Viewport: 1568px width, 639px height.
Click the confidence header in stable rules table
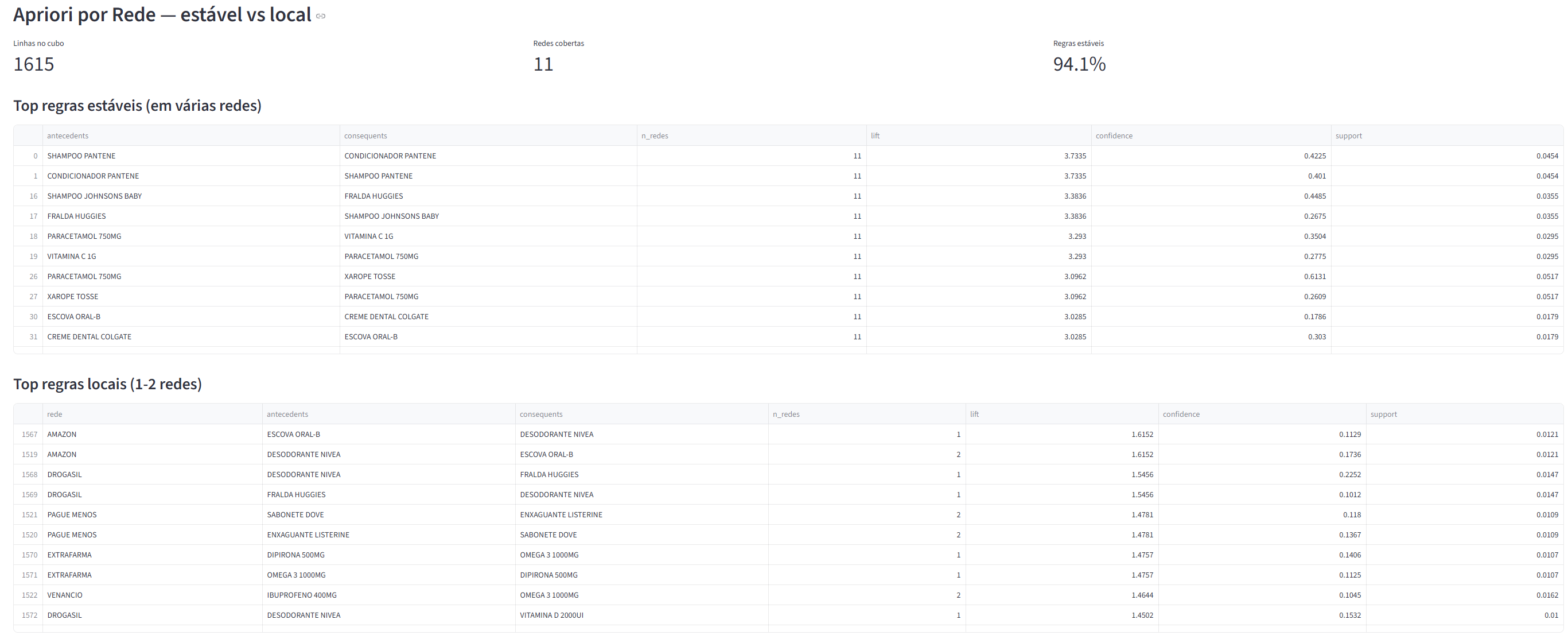pos(1211,135)
